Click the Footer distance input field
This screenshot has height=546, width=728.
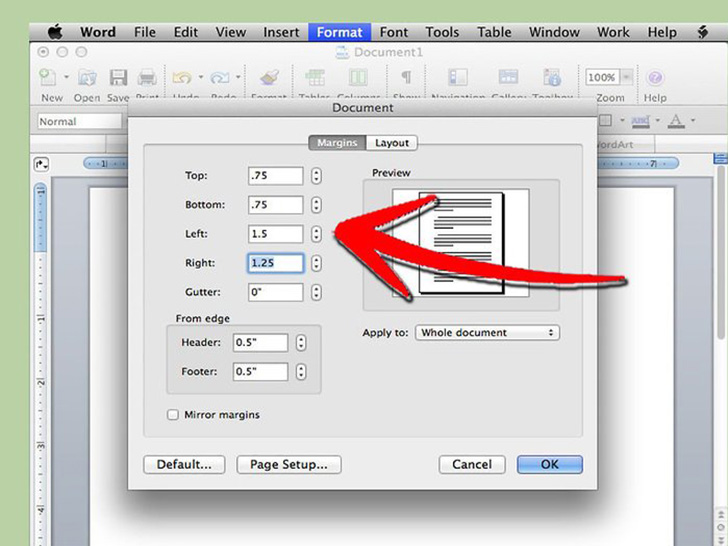[260, 372]
